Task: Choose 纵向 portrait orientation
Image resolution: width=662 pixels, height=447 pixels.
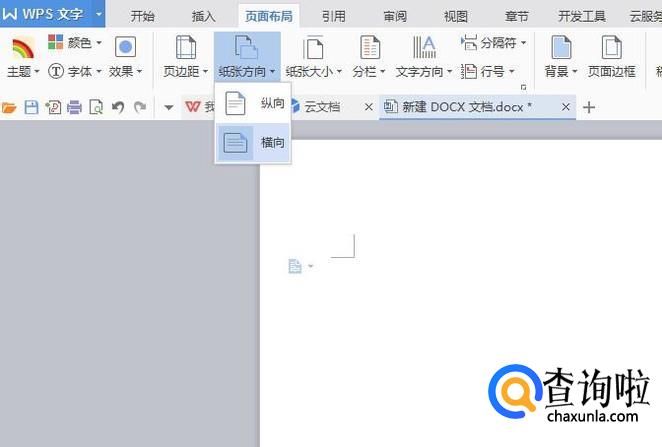Action: tap(253, 103)
